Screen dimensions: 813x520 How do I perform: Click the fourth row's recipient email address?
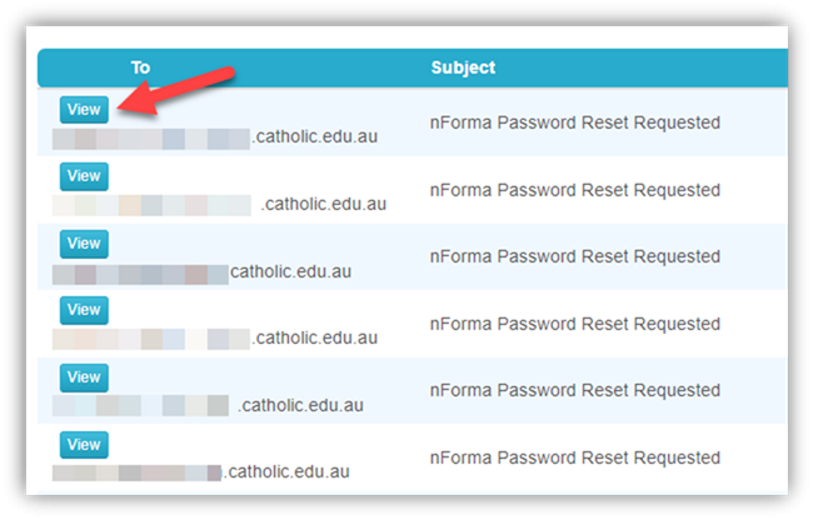click(x=215, y=338)
